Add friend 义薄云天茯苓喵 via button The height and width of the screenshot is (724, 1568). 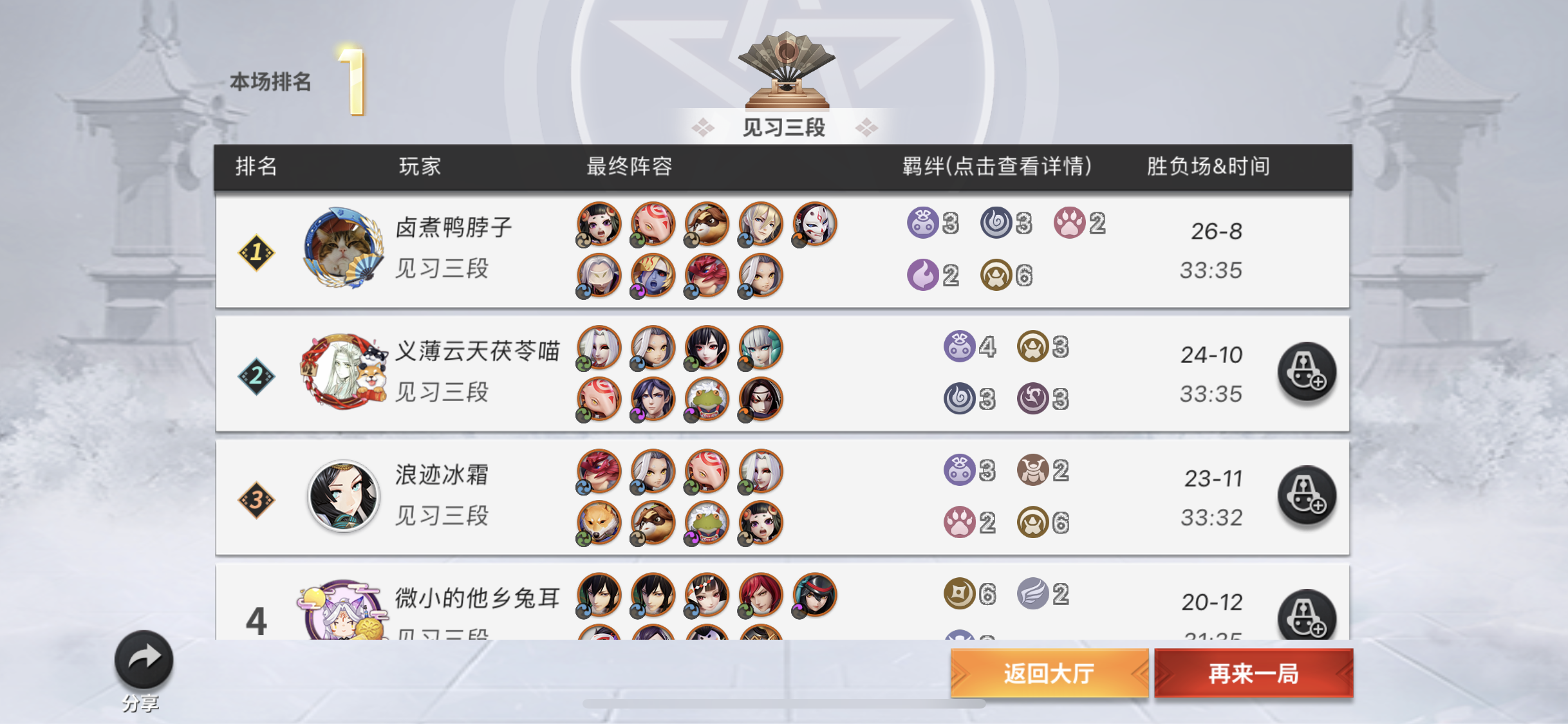(x=1307, y=371)
